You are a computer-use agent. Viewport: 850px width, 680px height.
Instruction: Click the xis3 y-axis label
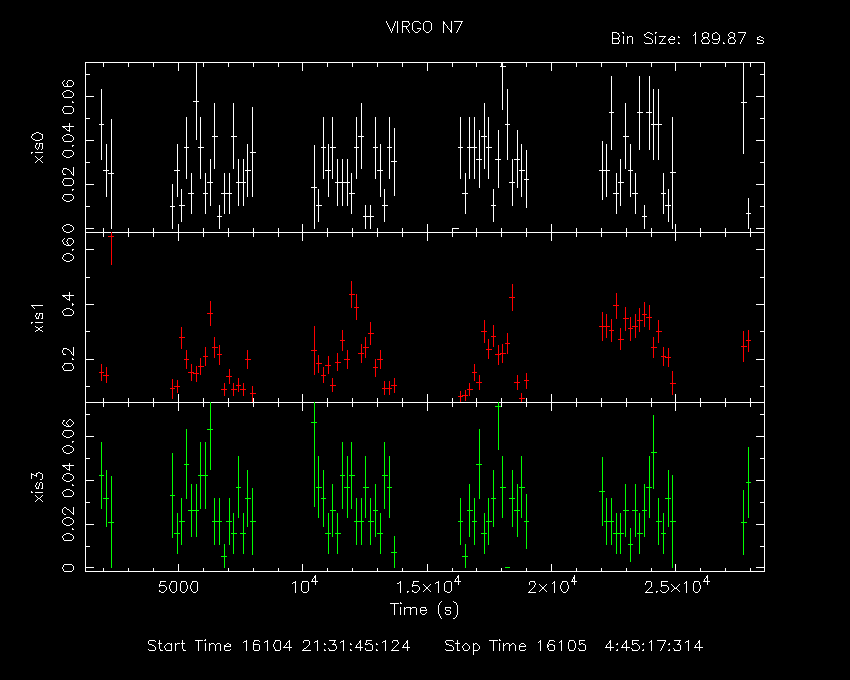click(39, 487)
